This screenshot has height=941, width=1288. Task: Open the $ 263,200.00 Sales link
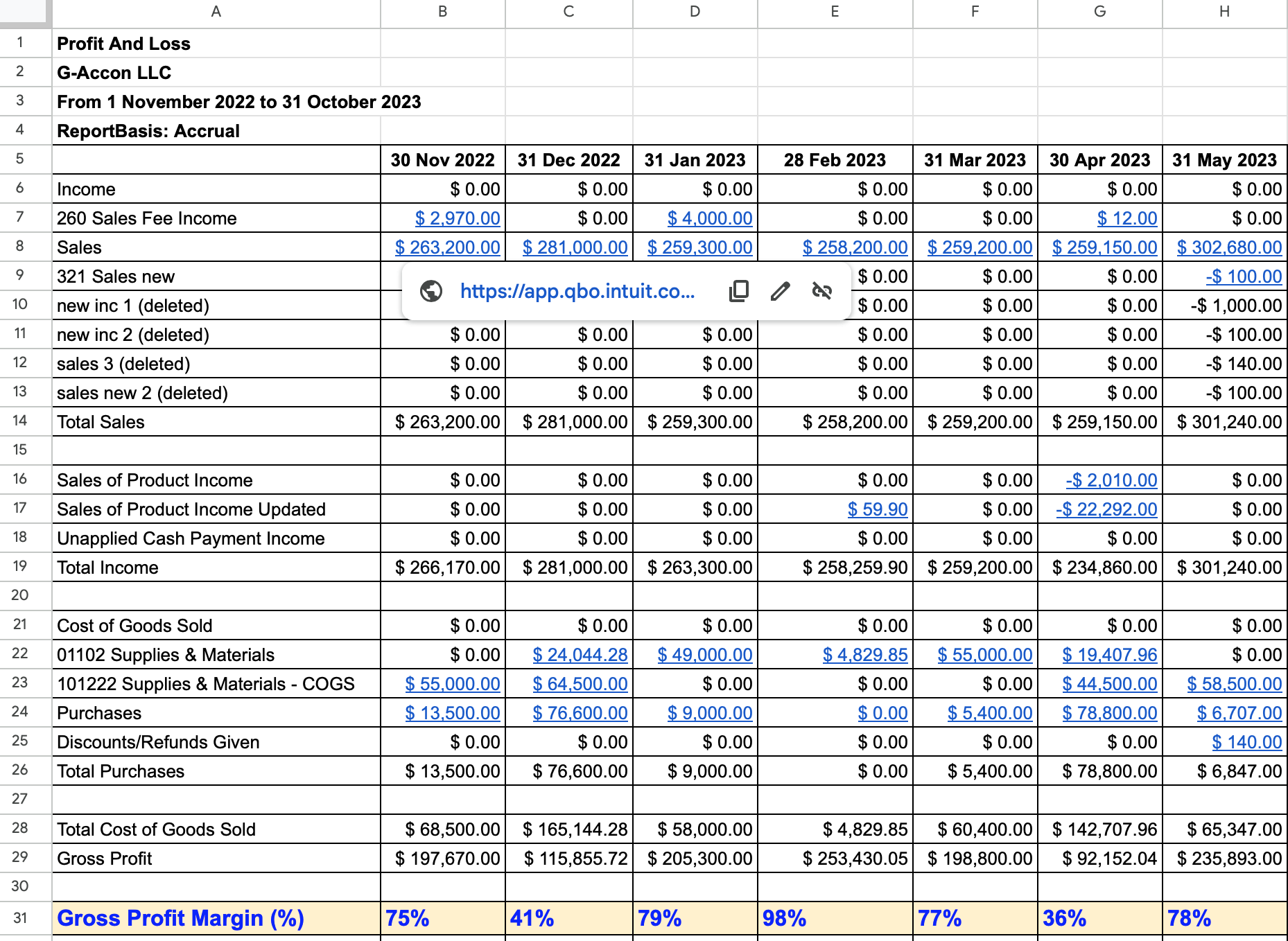pyautogui.click(x=448, y=247)
